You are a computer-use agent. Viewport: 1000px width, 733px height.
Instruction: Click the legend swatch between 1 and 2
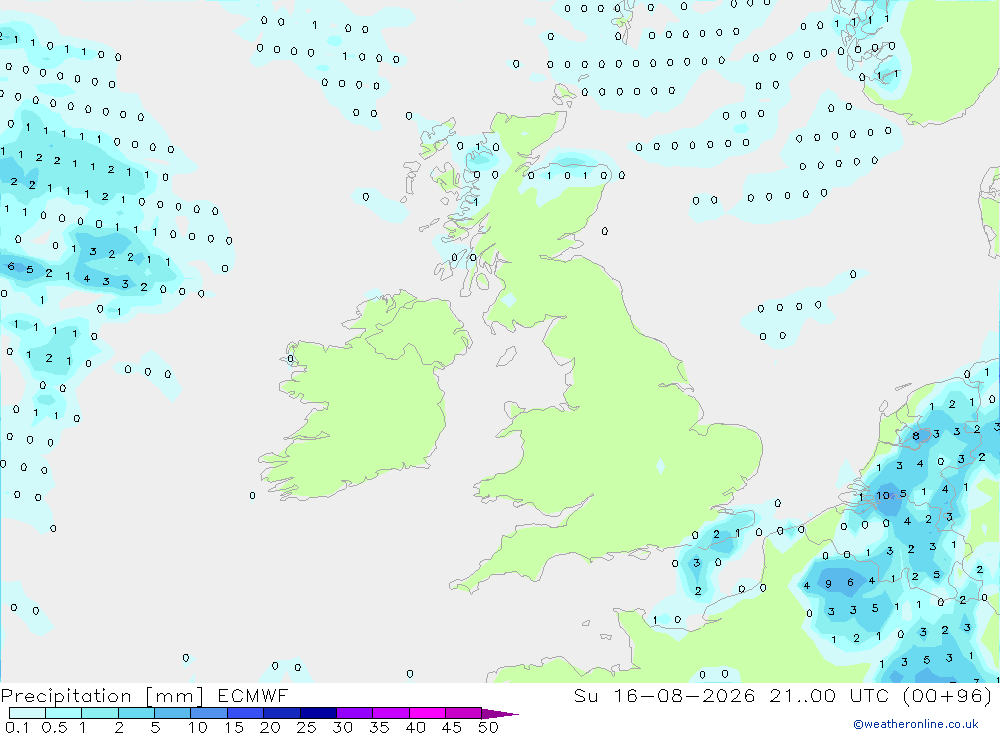pos(99,713)
